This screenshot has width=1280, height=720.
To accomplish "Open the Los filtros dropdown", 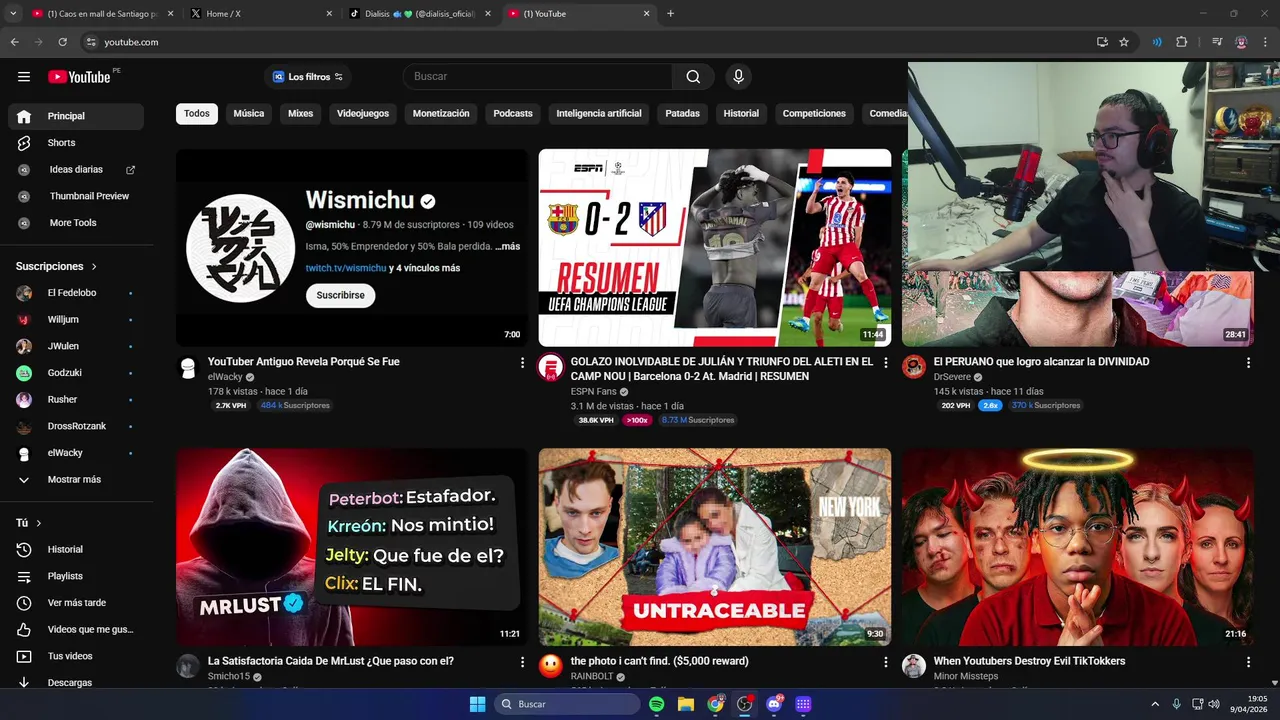I will [308, 77].
